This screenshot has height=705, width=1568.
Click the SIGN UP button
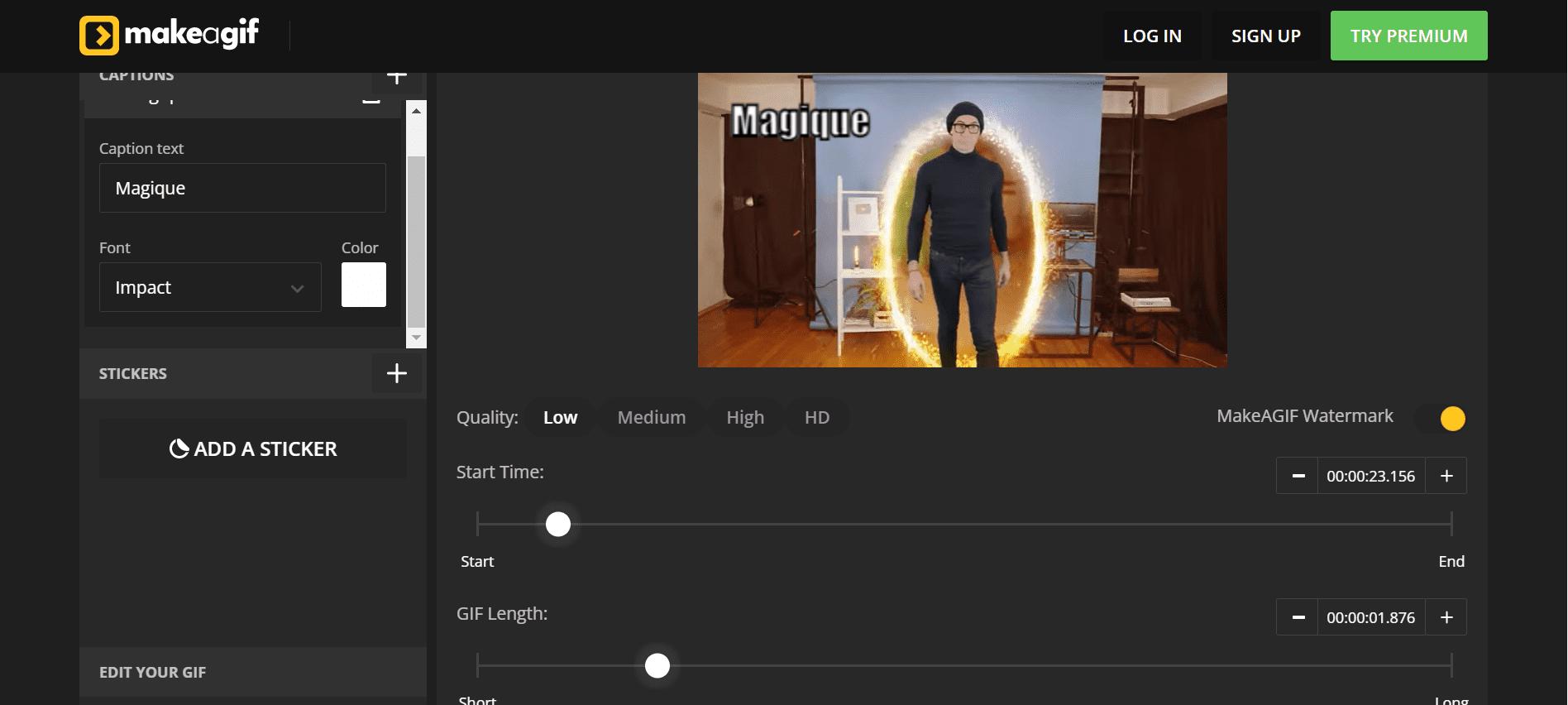[x=1266, y=36]
